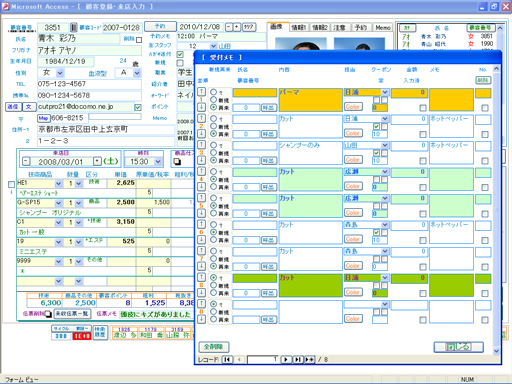
Task: Open the Map button beside postal code
Action: point(43,118)
